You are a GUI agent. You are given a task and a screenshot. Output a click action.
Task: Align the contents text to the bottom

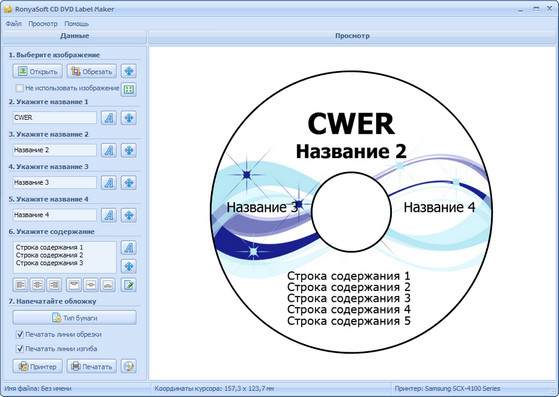click(x=107, y=285)
